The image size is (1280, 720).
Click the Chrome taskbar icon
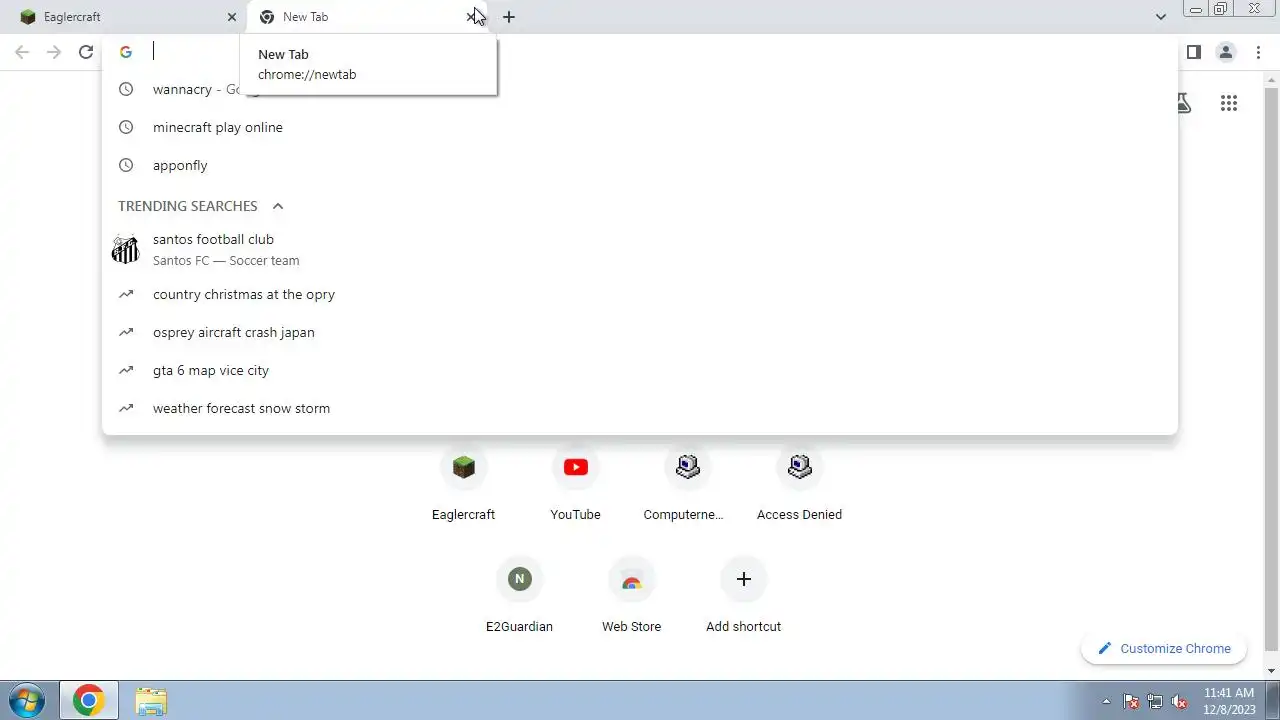pos(88,701)
